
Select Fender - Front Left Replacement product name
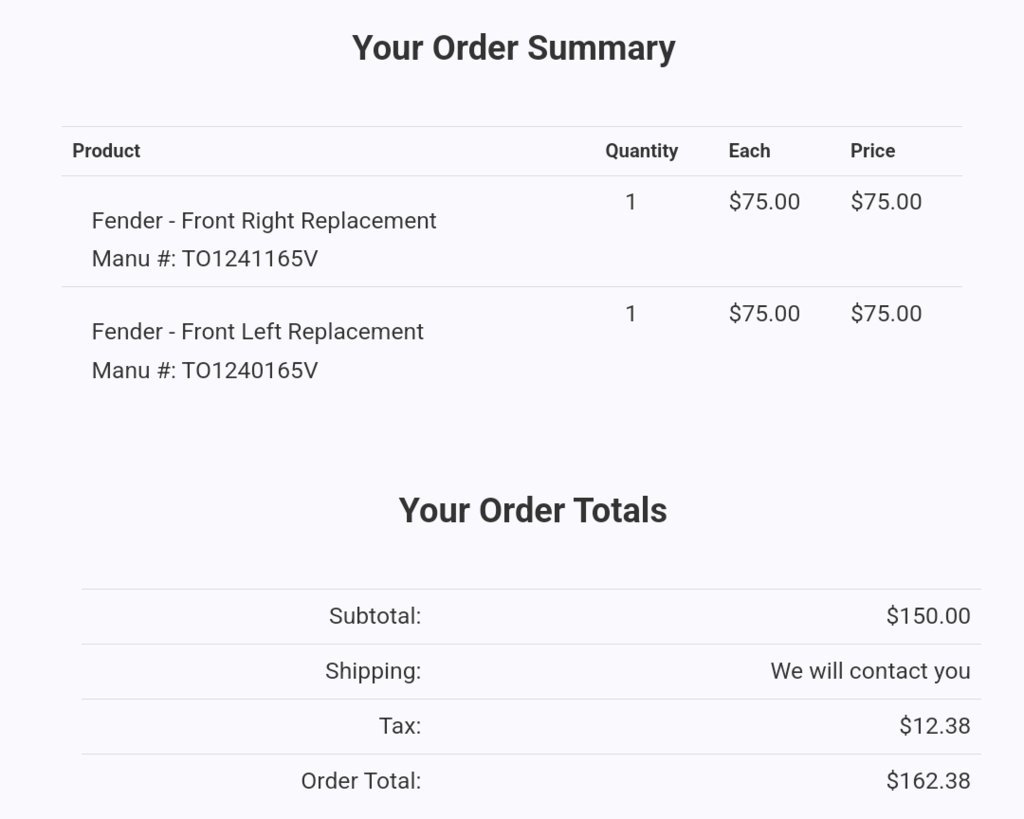pyautogui.click(x=257, y=332)
